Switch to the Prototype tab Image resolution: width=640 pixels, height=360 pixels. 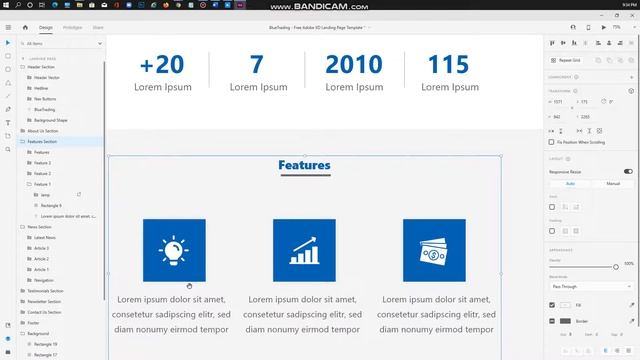pyautogui.click(x=72, y=27)
